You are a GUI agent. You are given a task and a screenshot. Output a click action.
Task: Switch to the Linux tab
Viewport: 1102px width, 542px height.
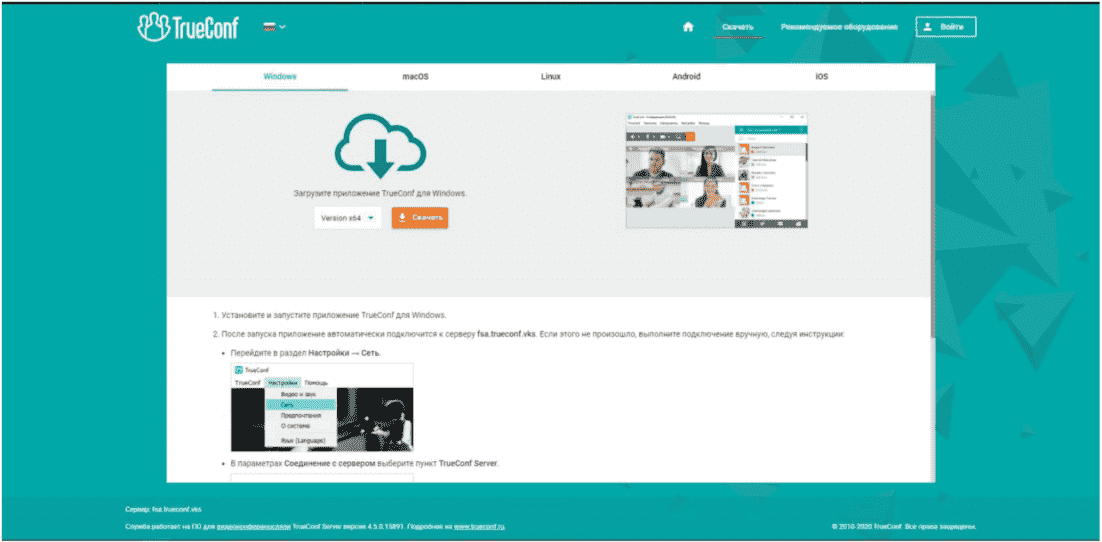click(551, 77)
